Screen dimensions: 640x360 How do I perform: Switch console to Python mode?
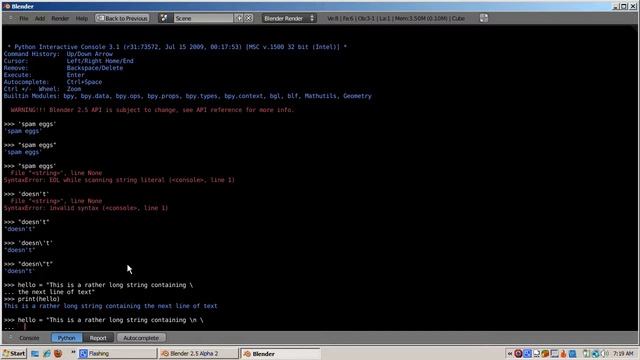tap(67, 338)
